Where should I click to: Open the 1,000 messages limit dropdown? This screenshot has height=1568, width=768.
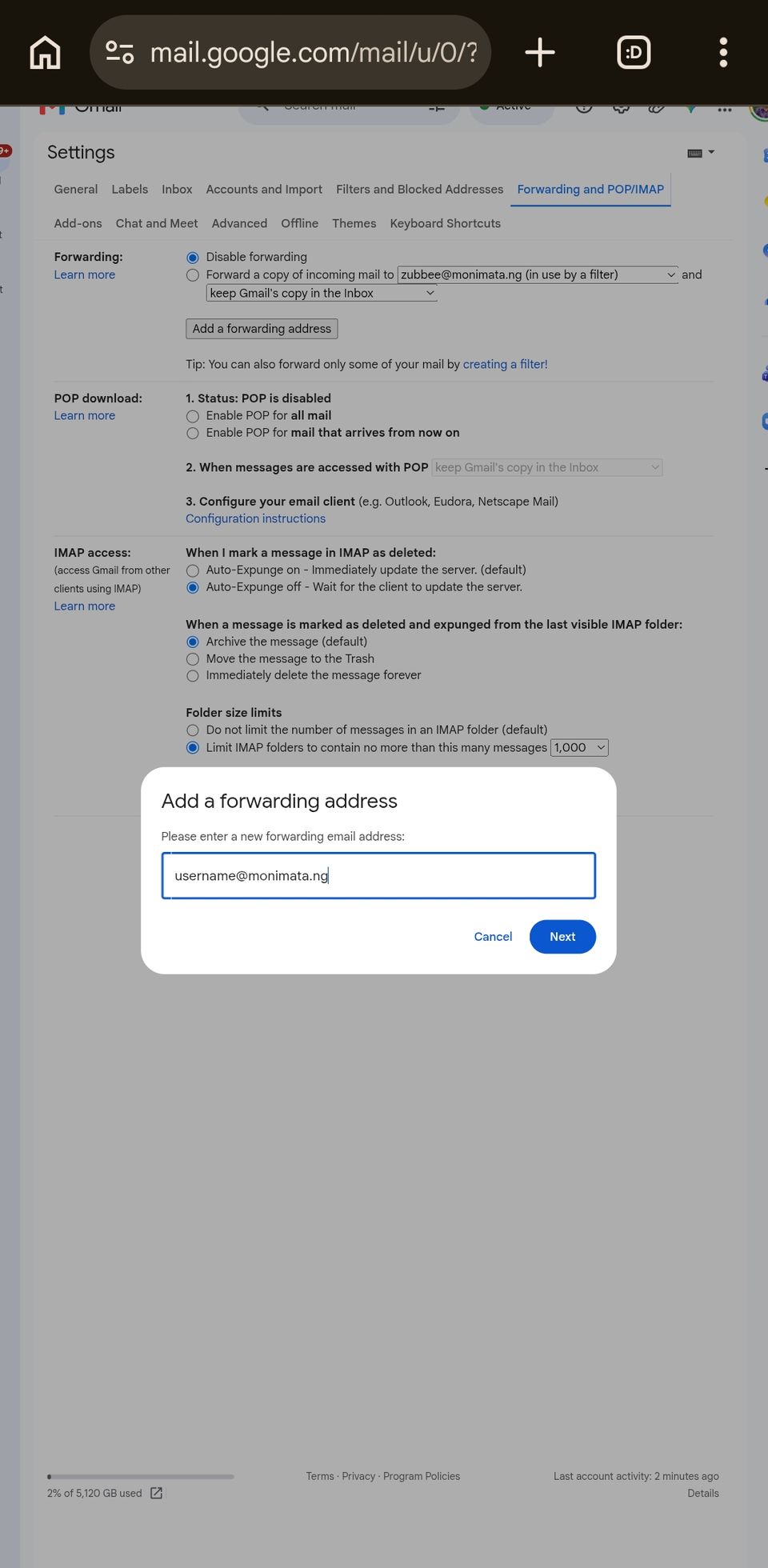(x=579, y=747)
